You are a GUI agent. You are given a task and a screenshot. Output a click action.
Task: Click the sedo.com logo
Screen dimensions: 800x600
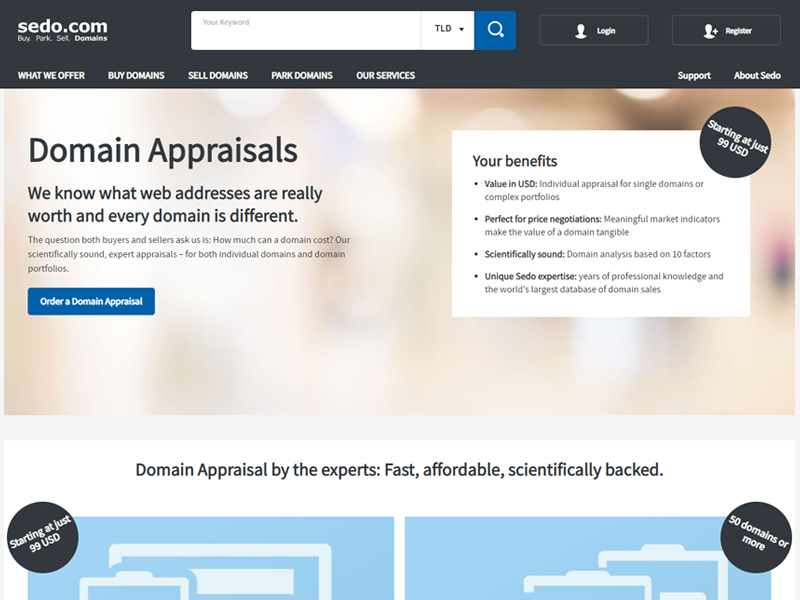pyautogui.click(x=62, y=30)
